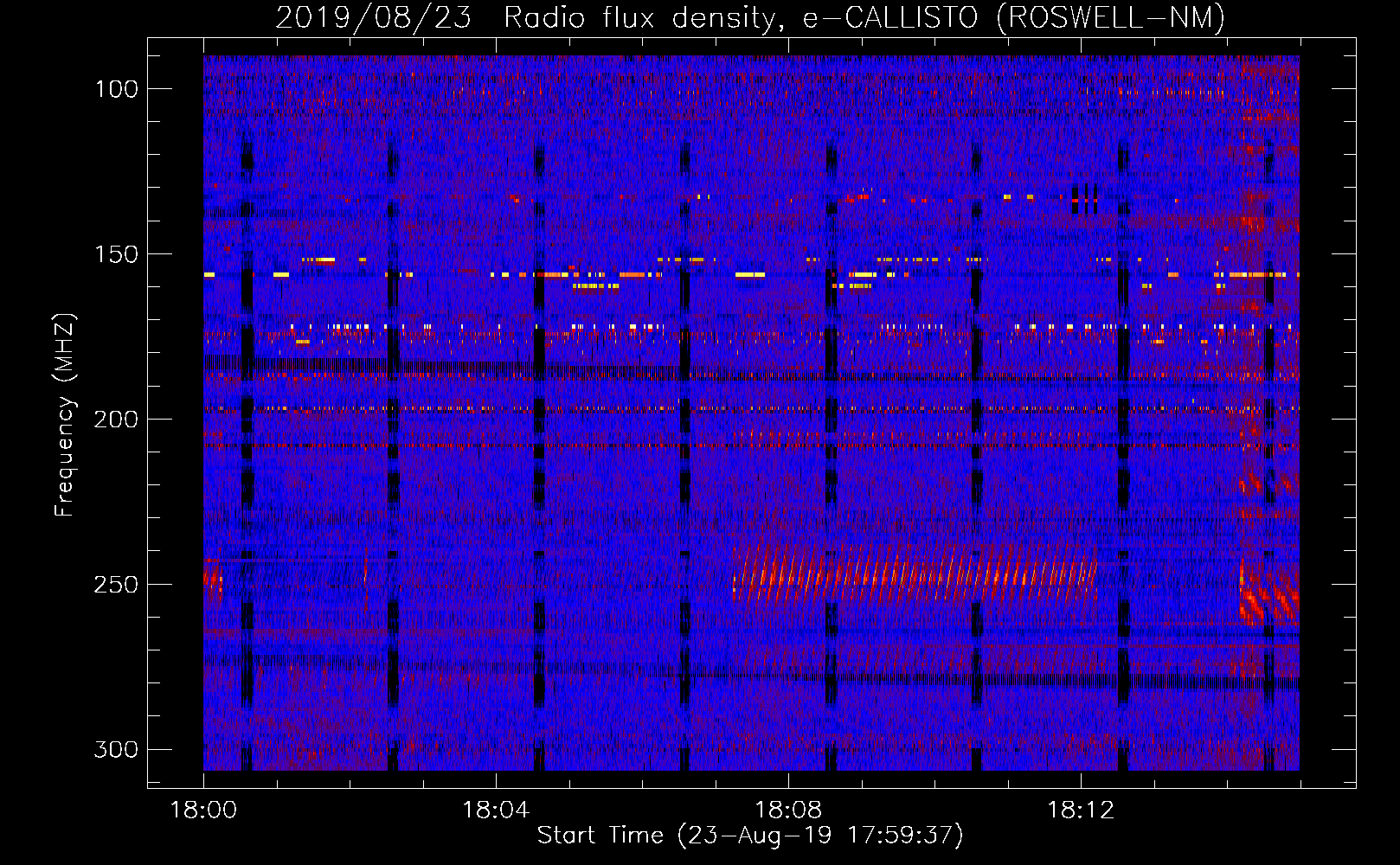Click the "18:08" time tick label
This screenshot has height=865, width=1400.
[788, 811]
